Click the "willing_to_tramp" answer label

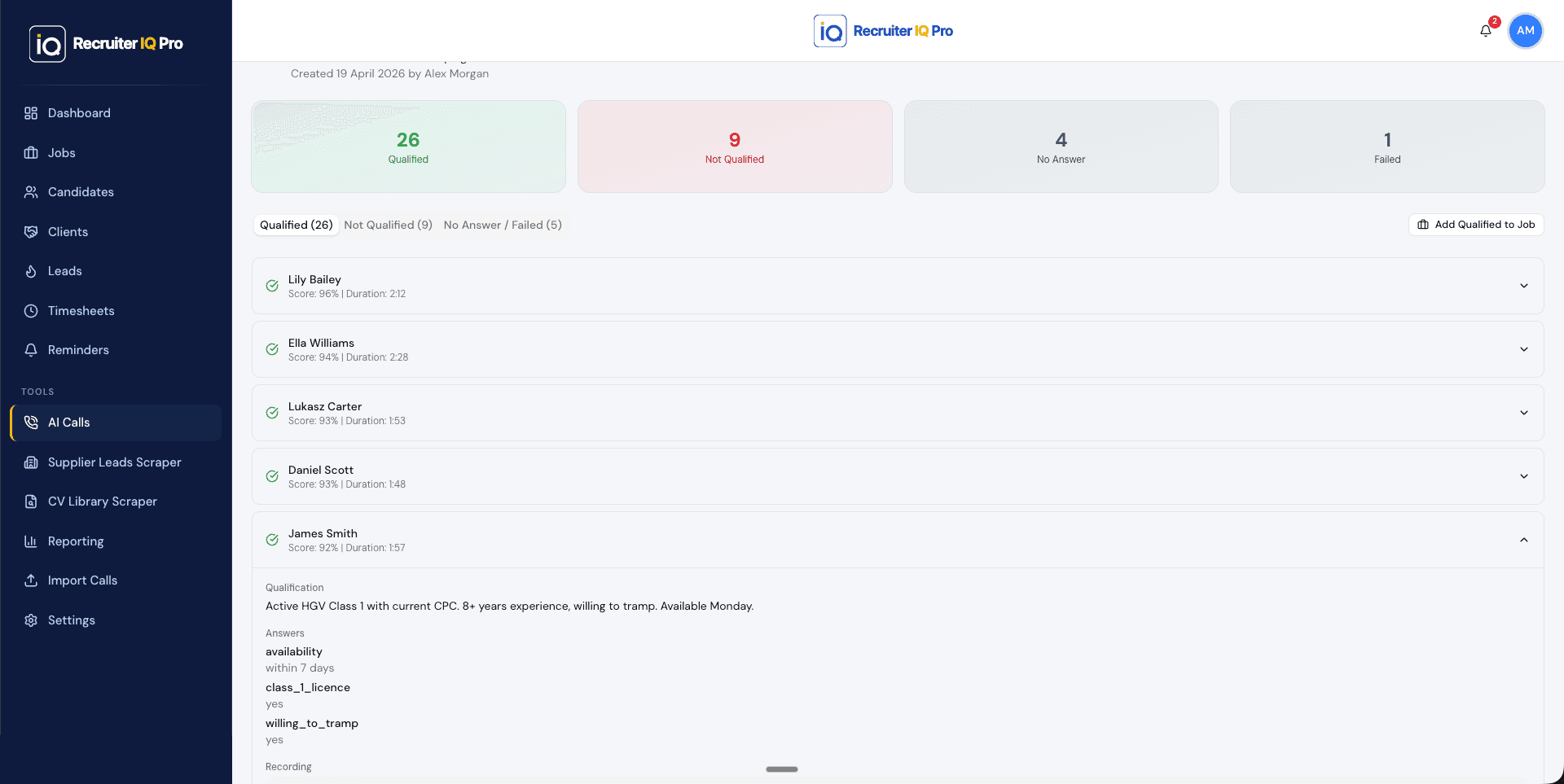[x=312, y=723]
